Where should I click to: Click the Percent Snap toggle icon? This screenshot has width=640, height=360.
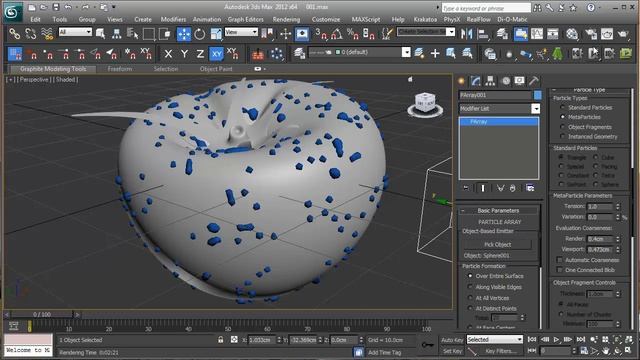pos(352,34)
